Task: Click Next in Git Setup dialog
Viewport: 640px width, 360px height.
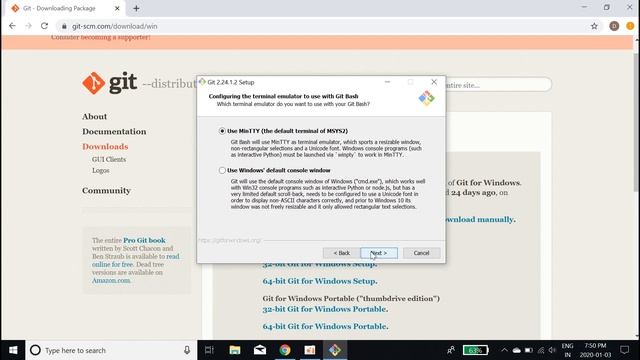Action: [379, 253]
